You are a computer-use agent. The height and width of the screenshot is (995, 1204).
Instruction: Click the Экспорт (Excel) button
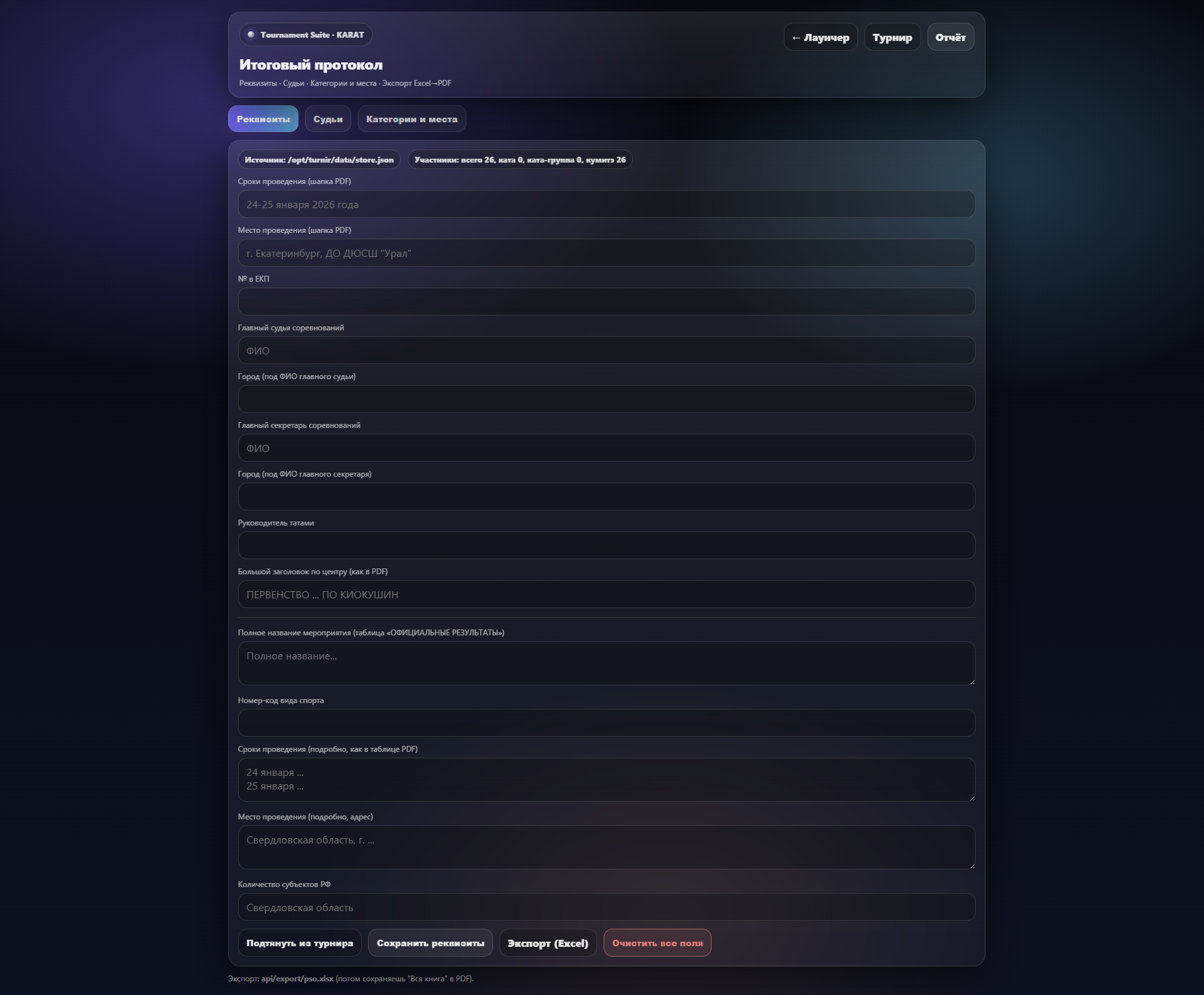click(x=548, y=943)
